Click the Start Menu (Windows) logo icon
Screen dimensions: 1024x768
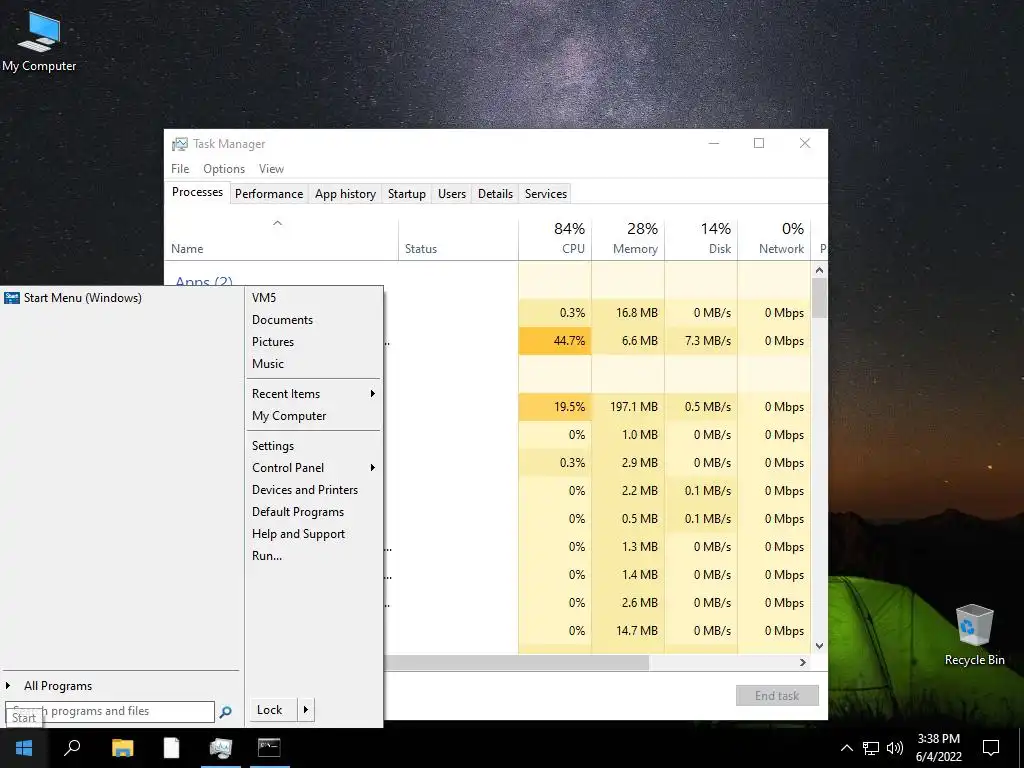click(12, 298)
